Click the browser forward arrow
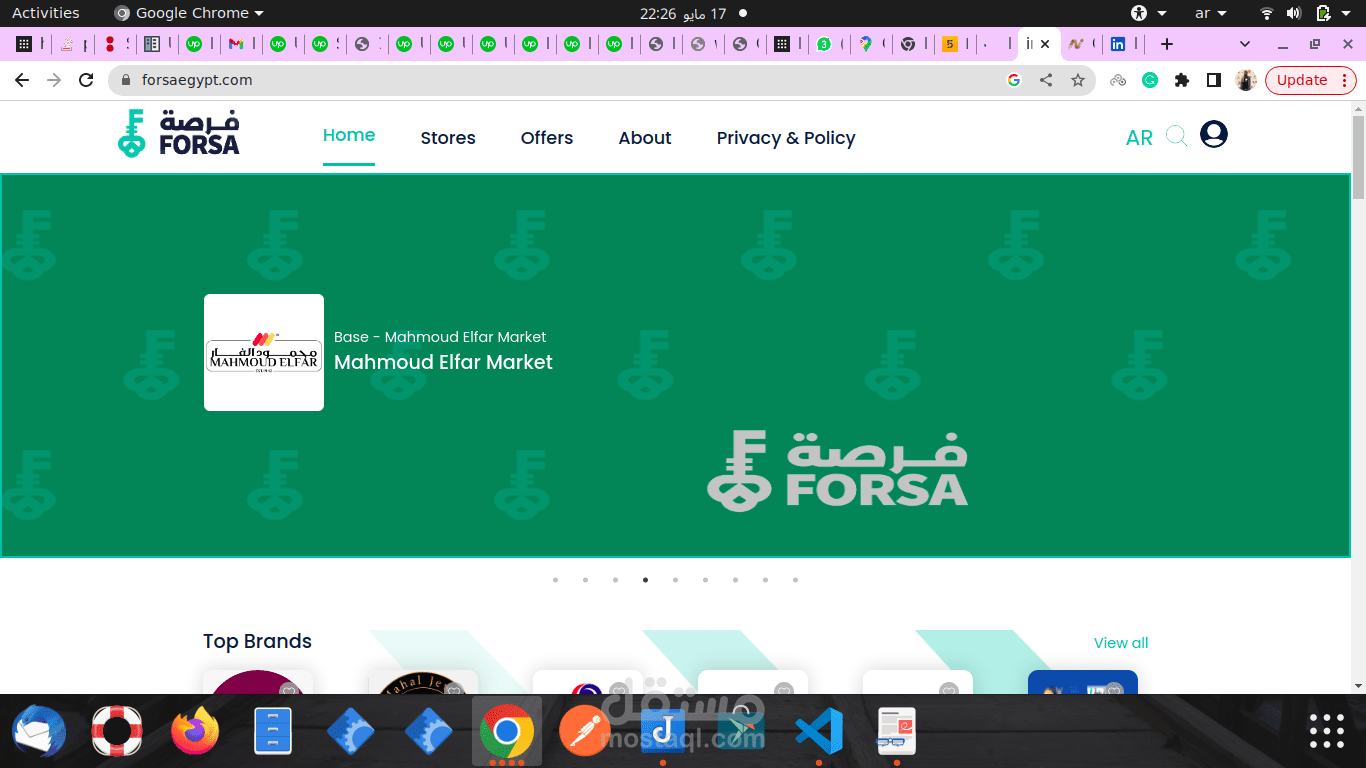The height and width of the screenshot is (768, 1366). click(54, 80)
